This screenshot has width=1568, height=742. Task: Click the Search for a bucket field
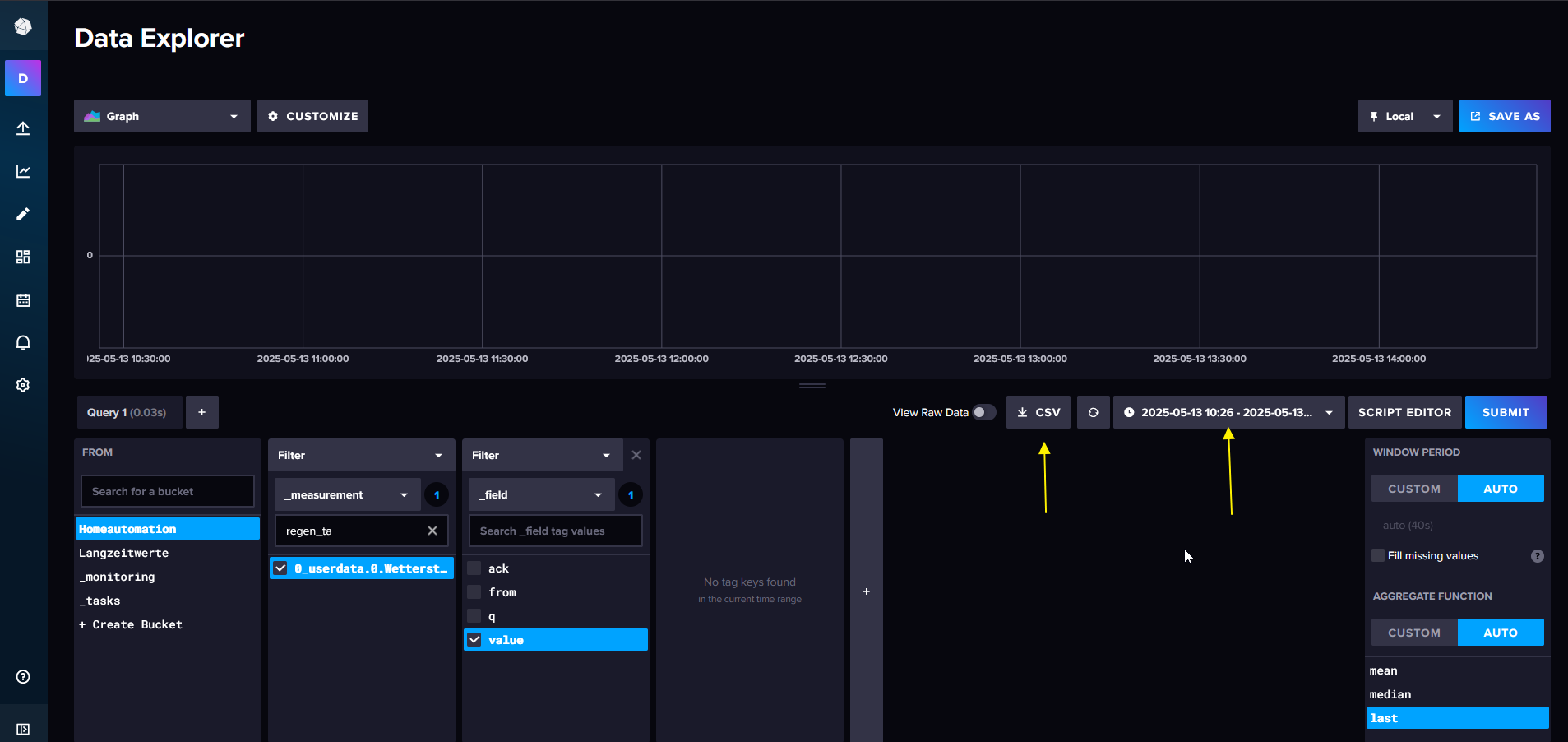click(168, 491)
